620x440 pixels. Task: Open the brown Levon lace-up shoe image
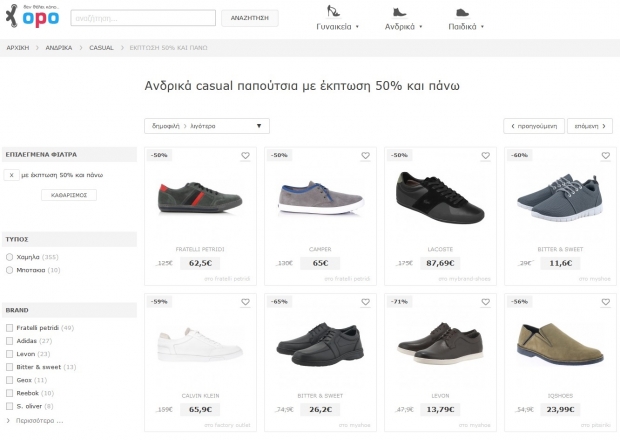(440, 343)
